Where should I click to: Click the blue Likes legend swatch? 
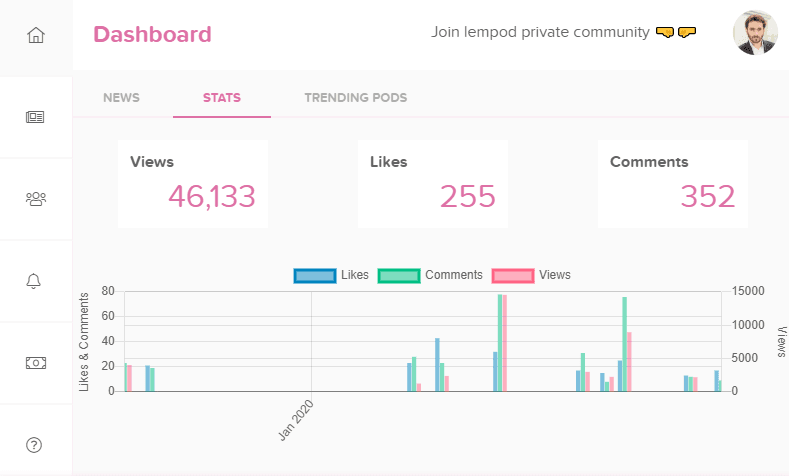click(315, 276)
